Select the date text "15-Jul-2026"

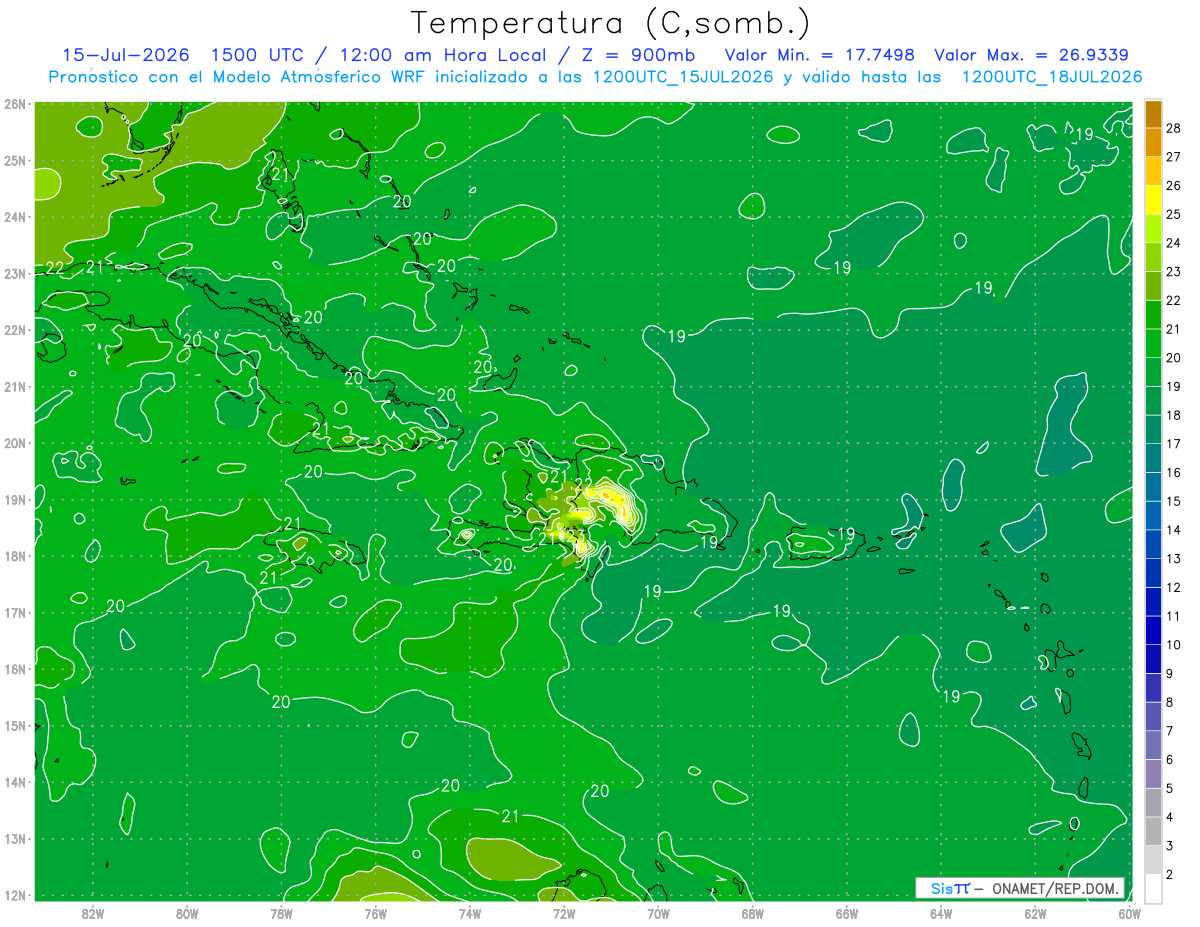click(x=126, y=55)
